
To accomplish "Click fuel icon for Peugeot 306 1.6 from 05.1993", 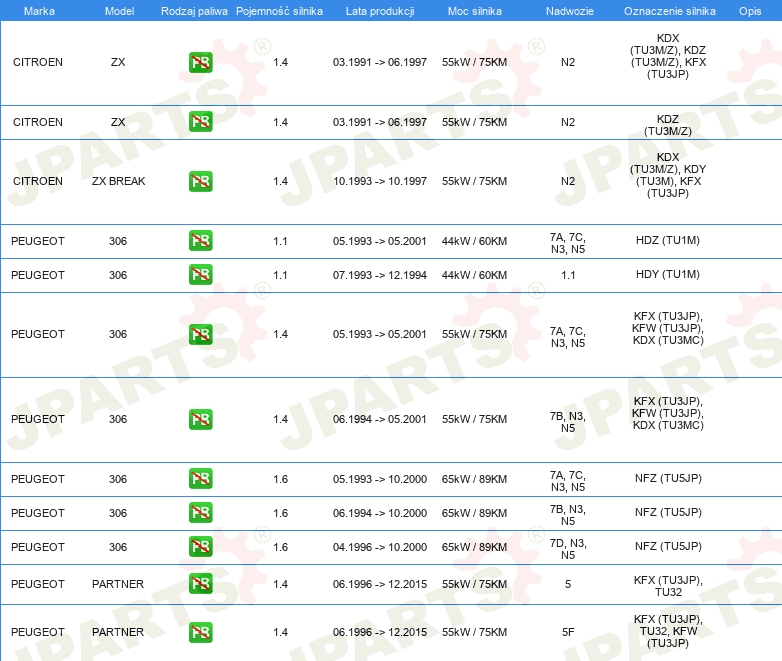I will 200,479.
